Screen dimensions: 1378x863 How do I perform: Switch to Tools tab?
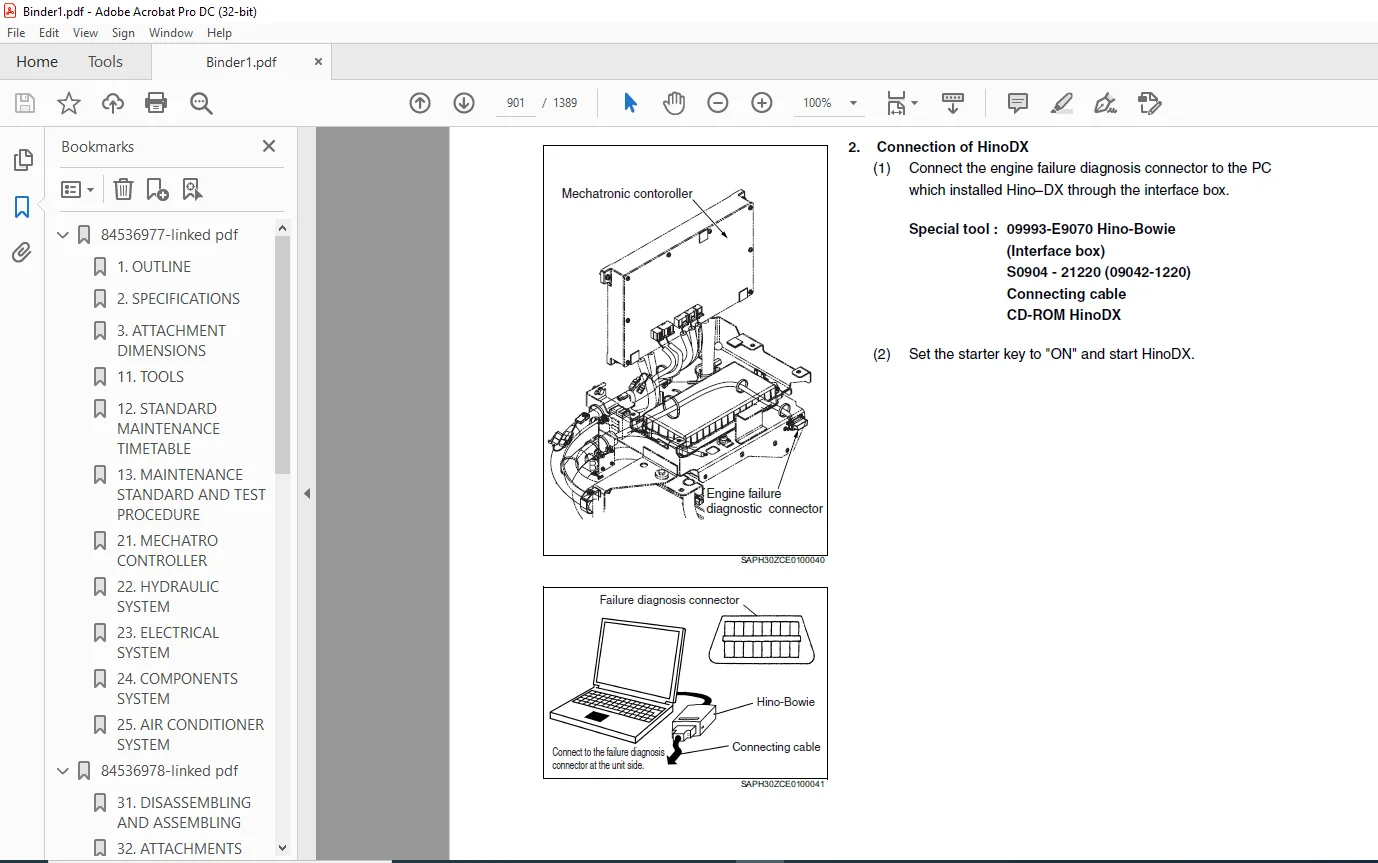click(105, 61)
